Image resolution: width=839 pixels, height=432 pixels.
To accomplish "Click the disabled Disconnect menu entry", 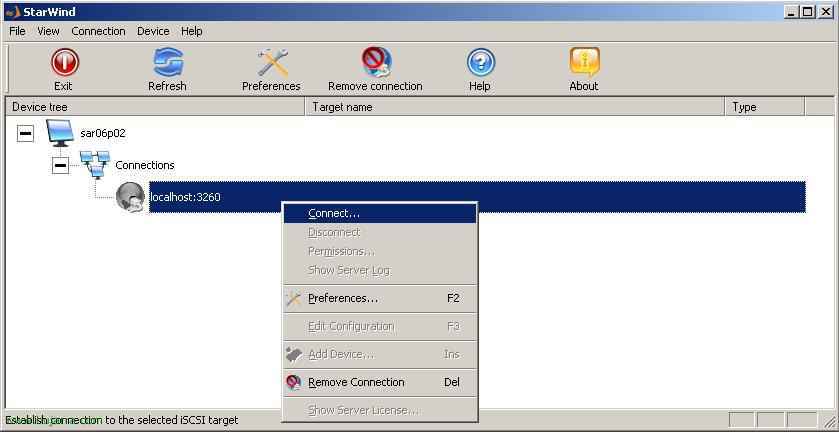I will 379,232.
